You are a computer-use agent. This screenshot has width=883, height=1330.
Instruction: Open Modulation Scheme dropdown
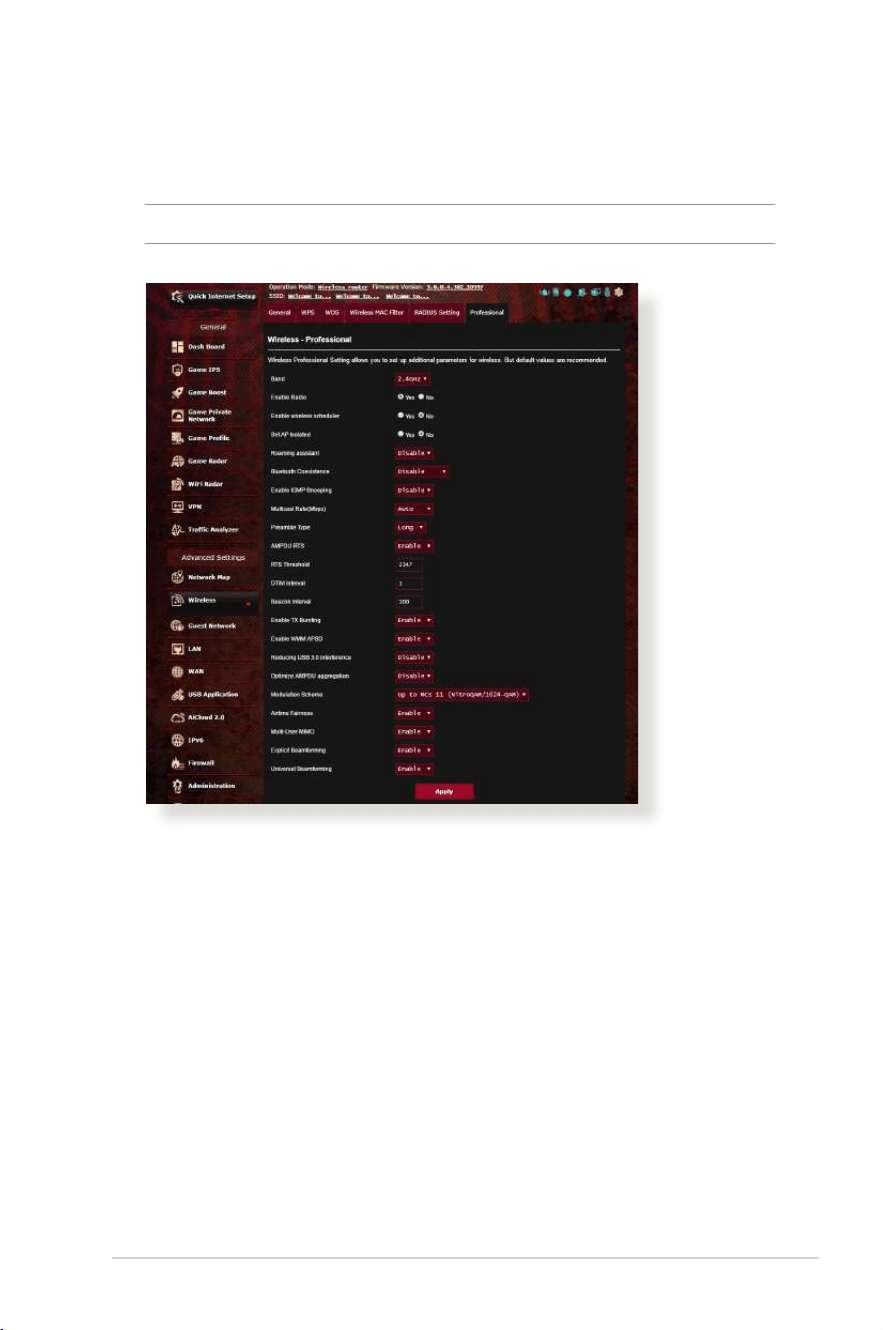(462, 694)
